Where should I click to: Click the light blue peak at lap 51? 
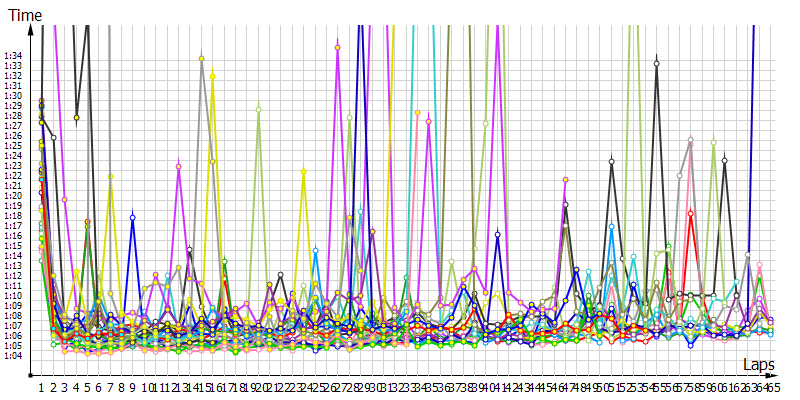610,227
